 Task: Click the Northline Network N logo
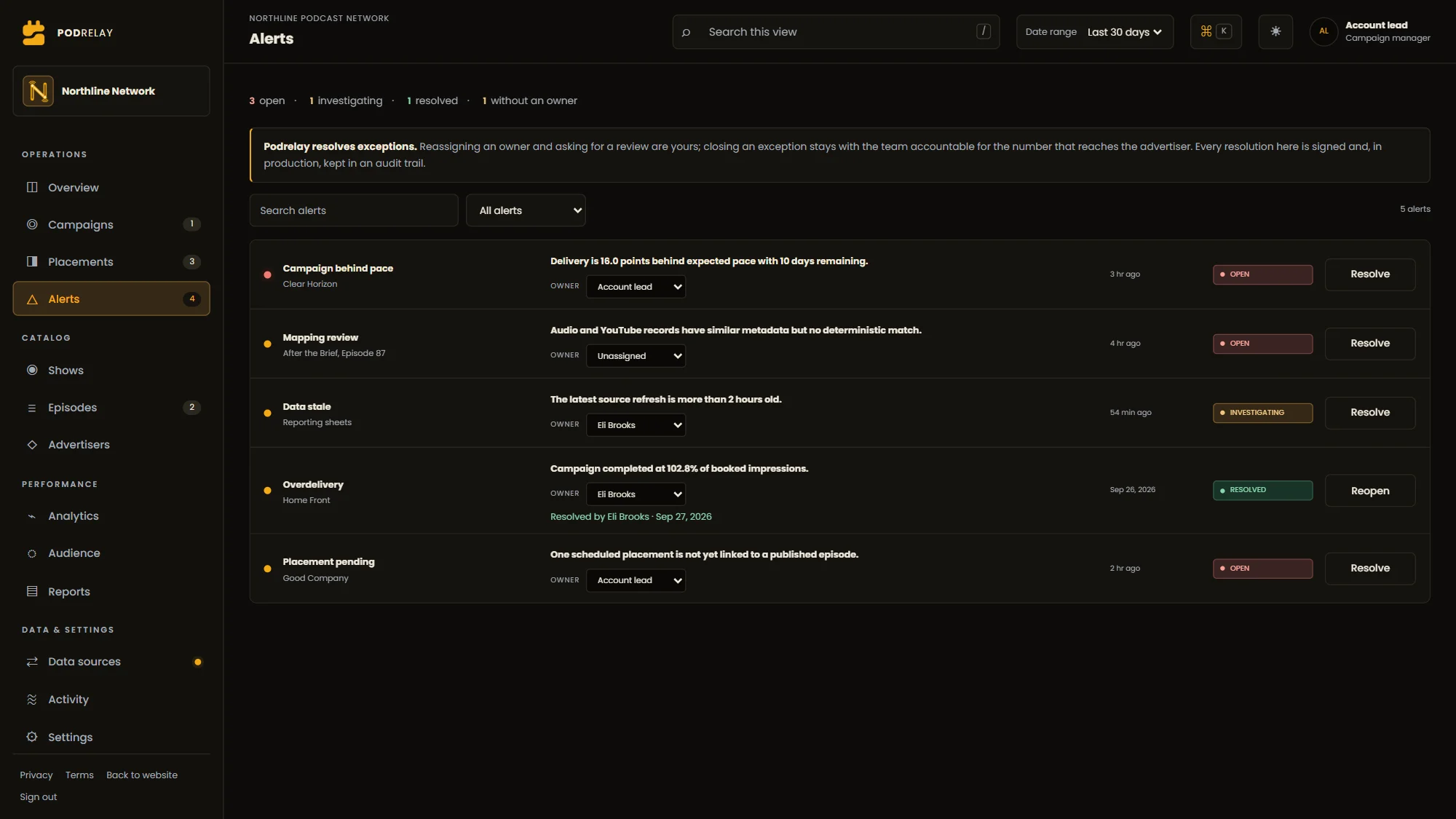(x=38, y=91)
